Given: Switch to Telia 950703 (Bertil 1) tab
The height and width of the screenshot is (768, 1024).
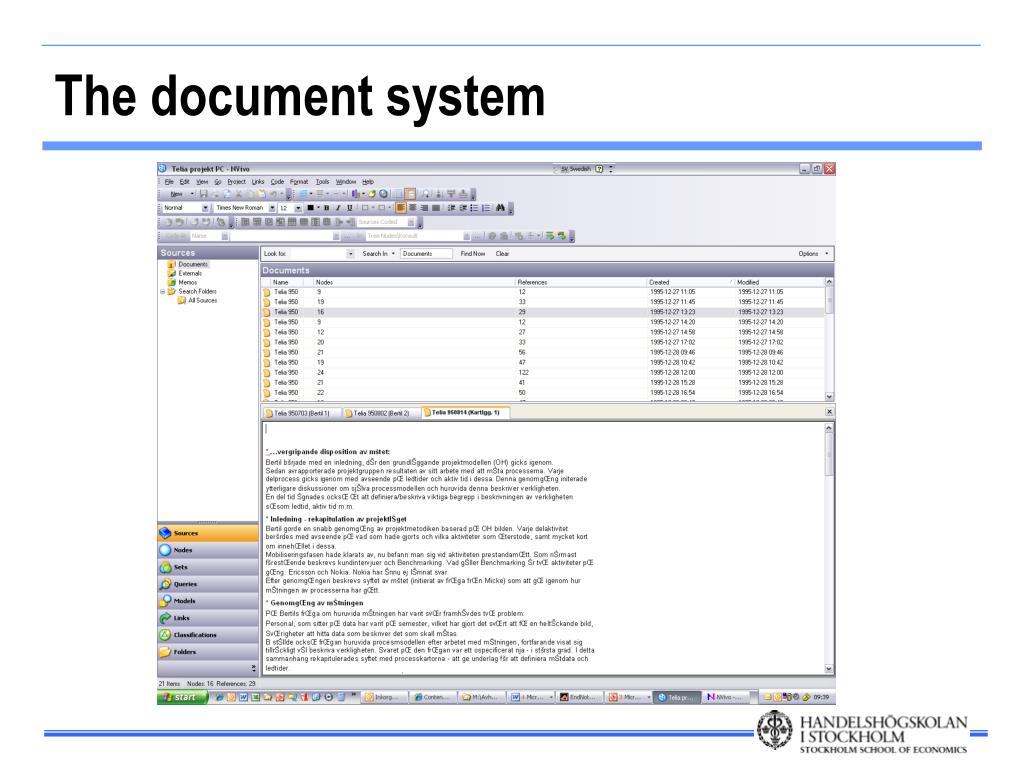Looking at the screenshot, I should 301,413.
